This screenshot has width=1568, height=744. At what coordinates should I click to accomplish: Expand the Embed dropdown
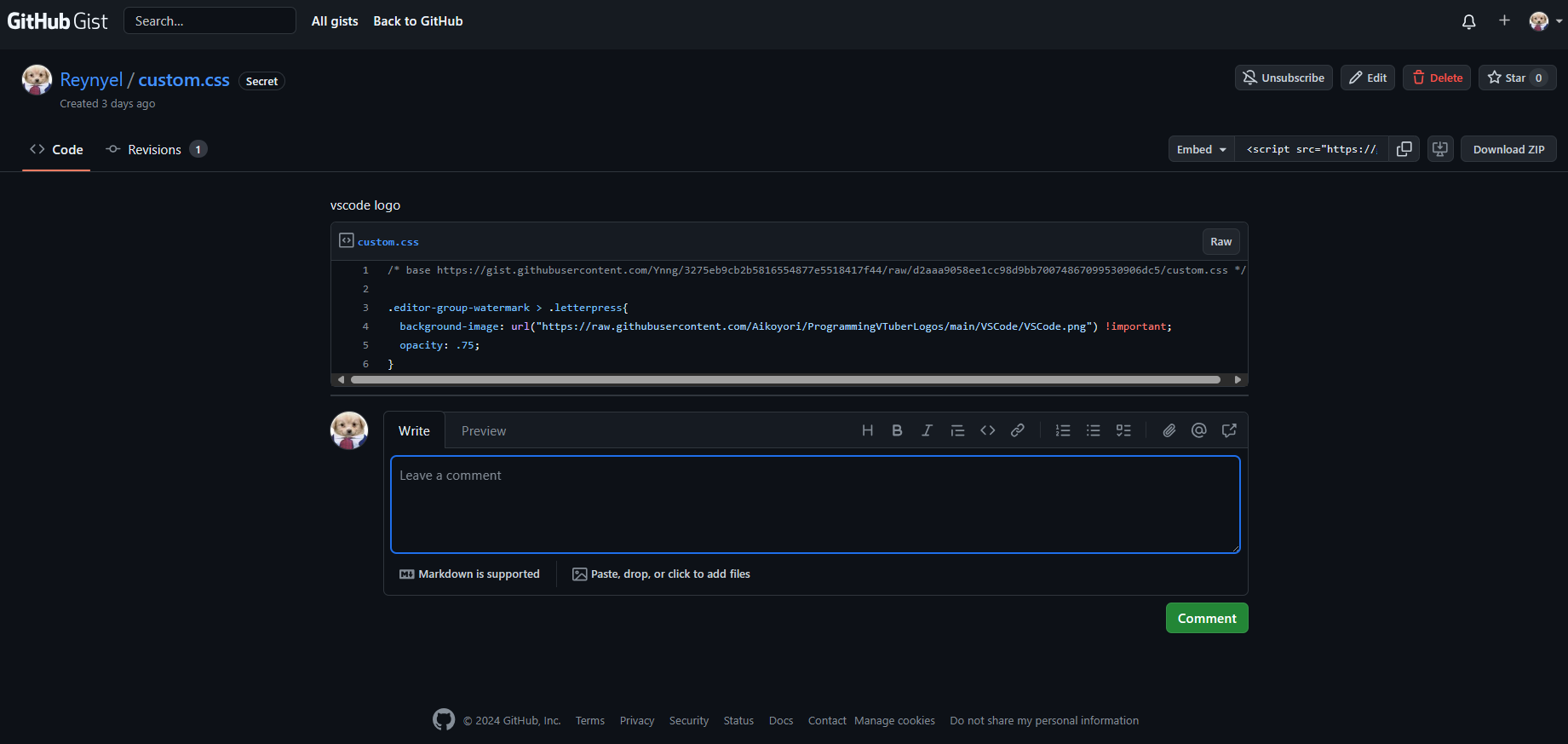click(1202, 149)
